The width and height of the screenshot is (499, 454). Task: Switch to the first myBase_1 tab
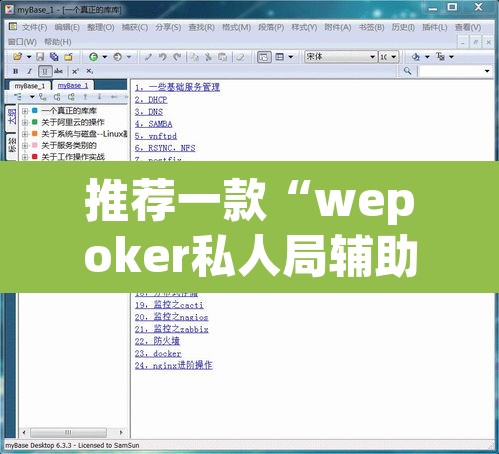click(29, 86)
